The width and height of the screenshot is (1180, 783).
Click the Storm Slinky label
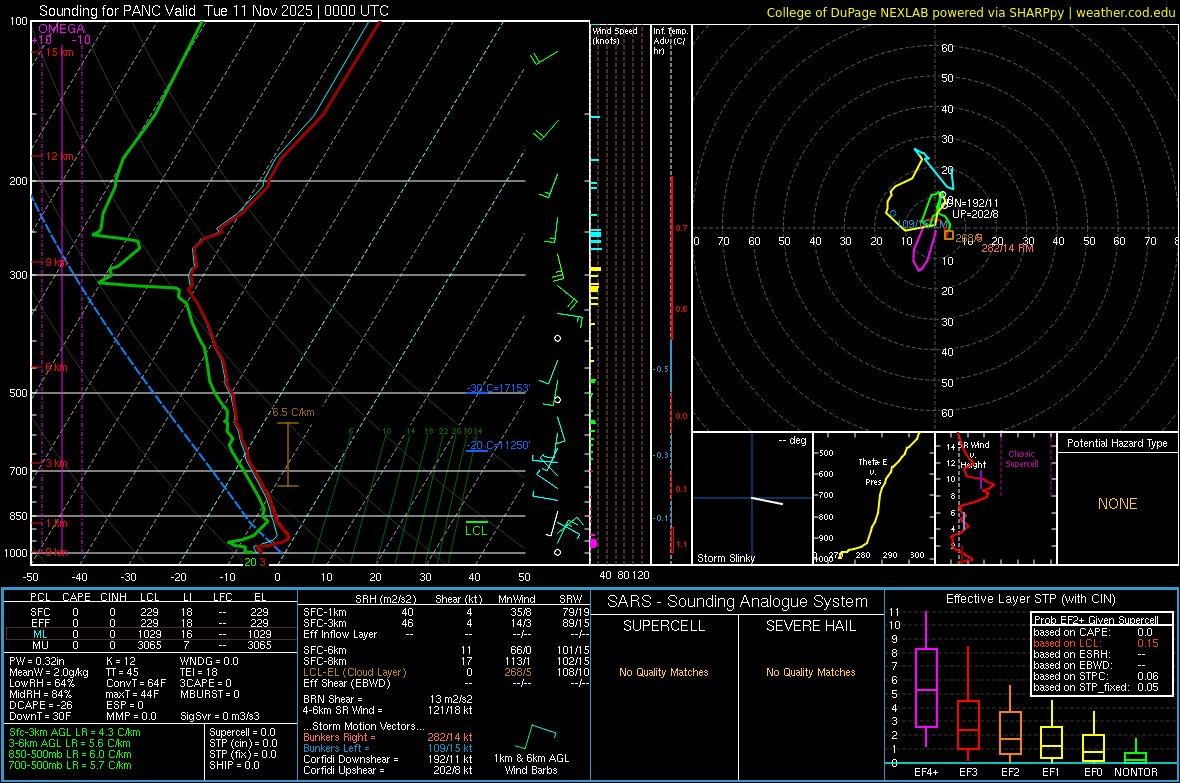pyautogui.click(x=725, y=558)
